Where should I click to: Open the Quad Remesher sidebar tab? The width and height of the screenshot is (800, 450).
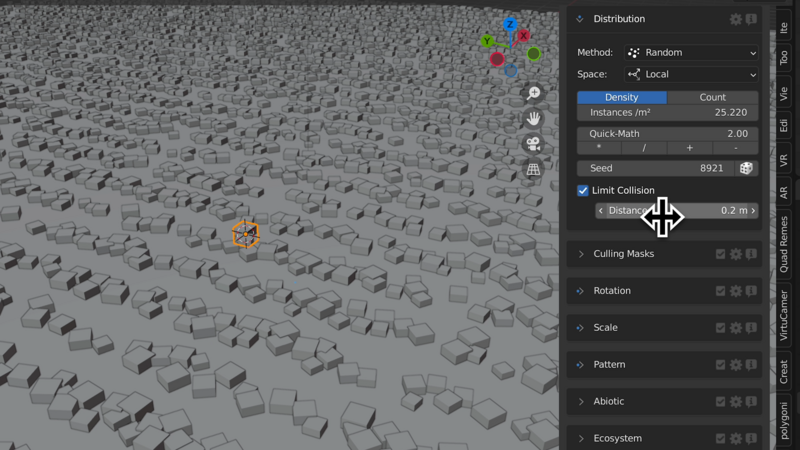click(x=784, y=244)
